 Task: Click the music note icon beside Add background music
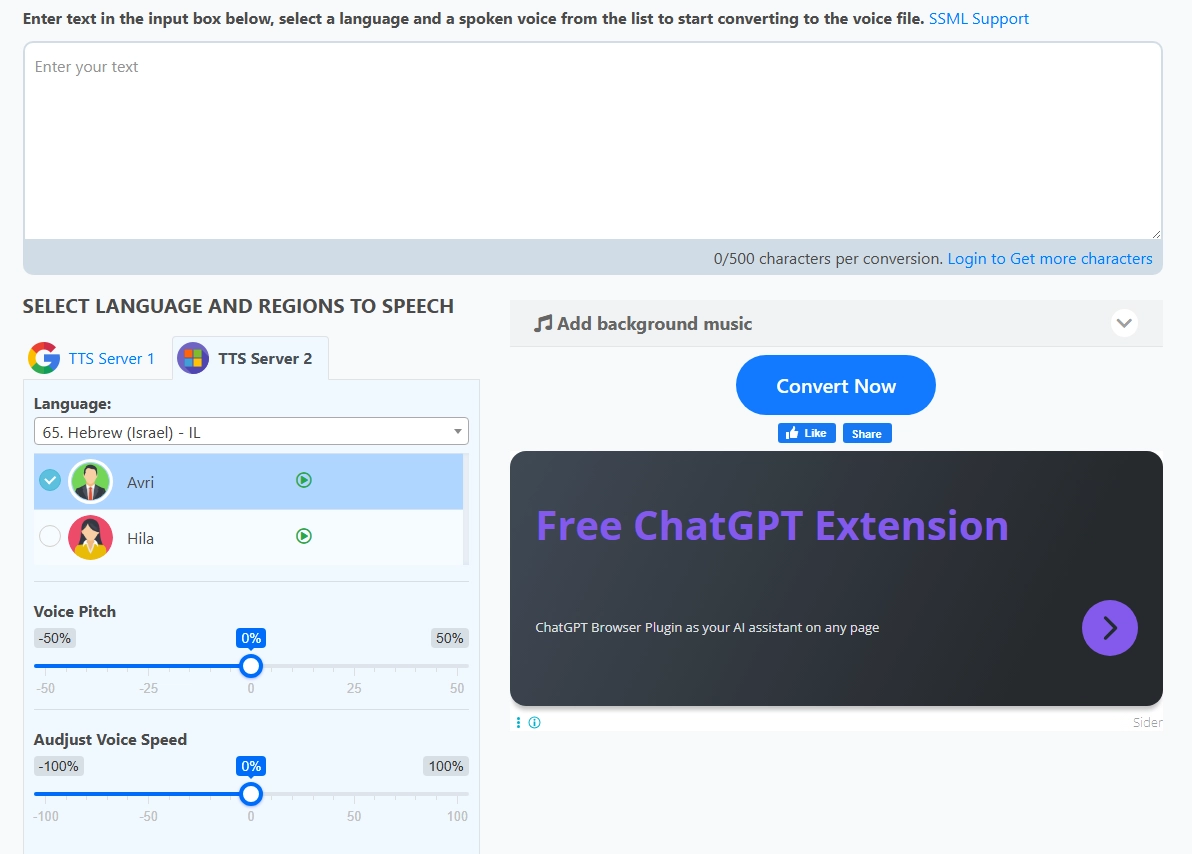click(541, 322)
